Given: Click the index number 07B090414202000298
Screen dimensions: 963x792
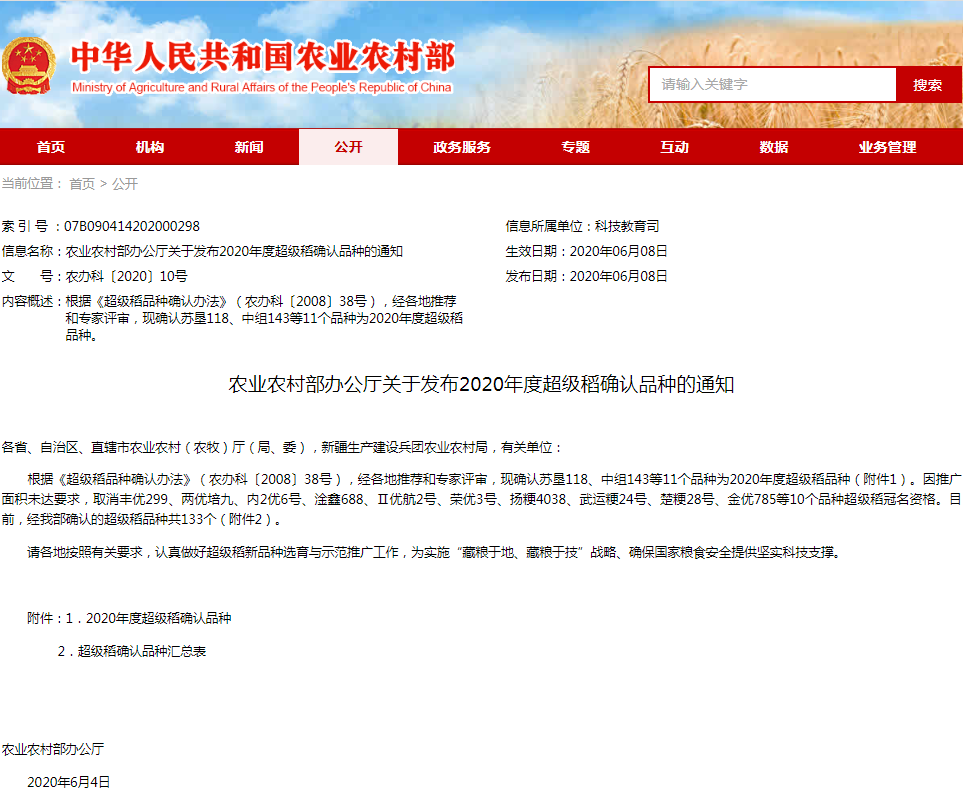Looking at the screenshot, I should coord(132,226).
